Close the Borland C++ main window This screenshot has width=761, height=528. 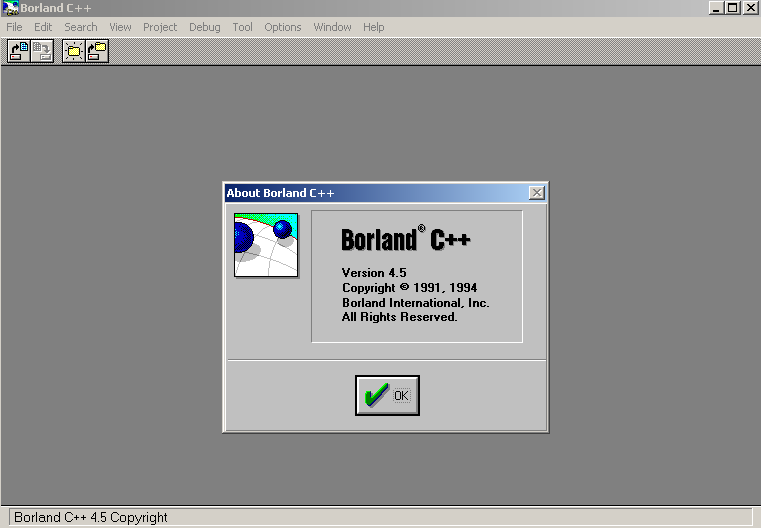750,8
